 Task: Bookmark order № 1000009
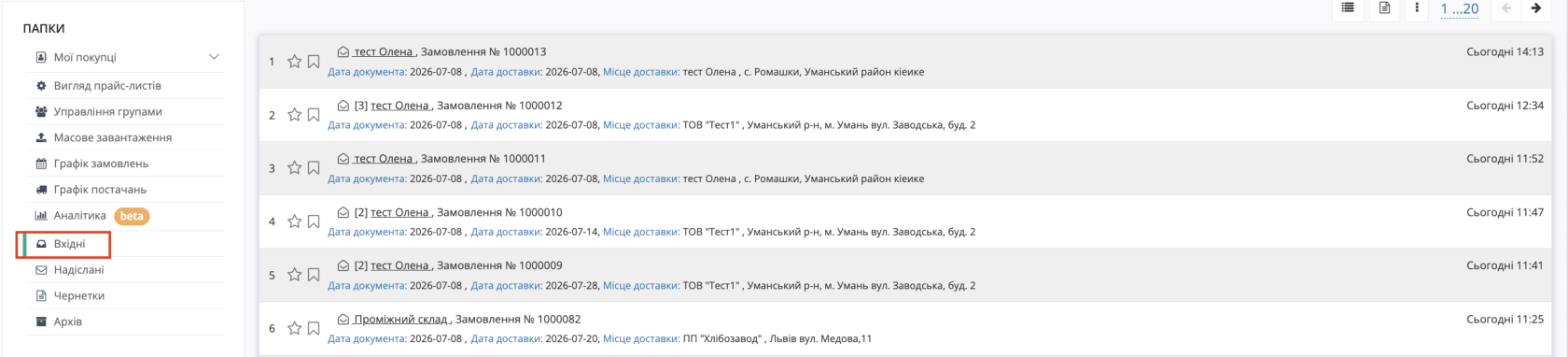(x=314, y=275)
